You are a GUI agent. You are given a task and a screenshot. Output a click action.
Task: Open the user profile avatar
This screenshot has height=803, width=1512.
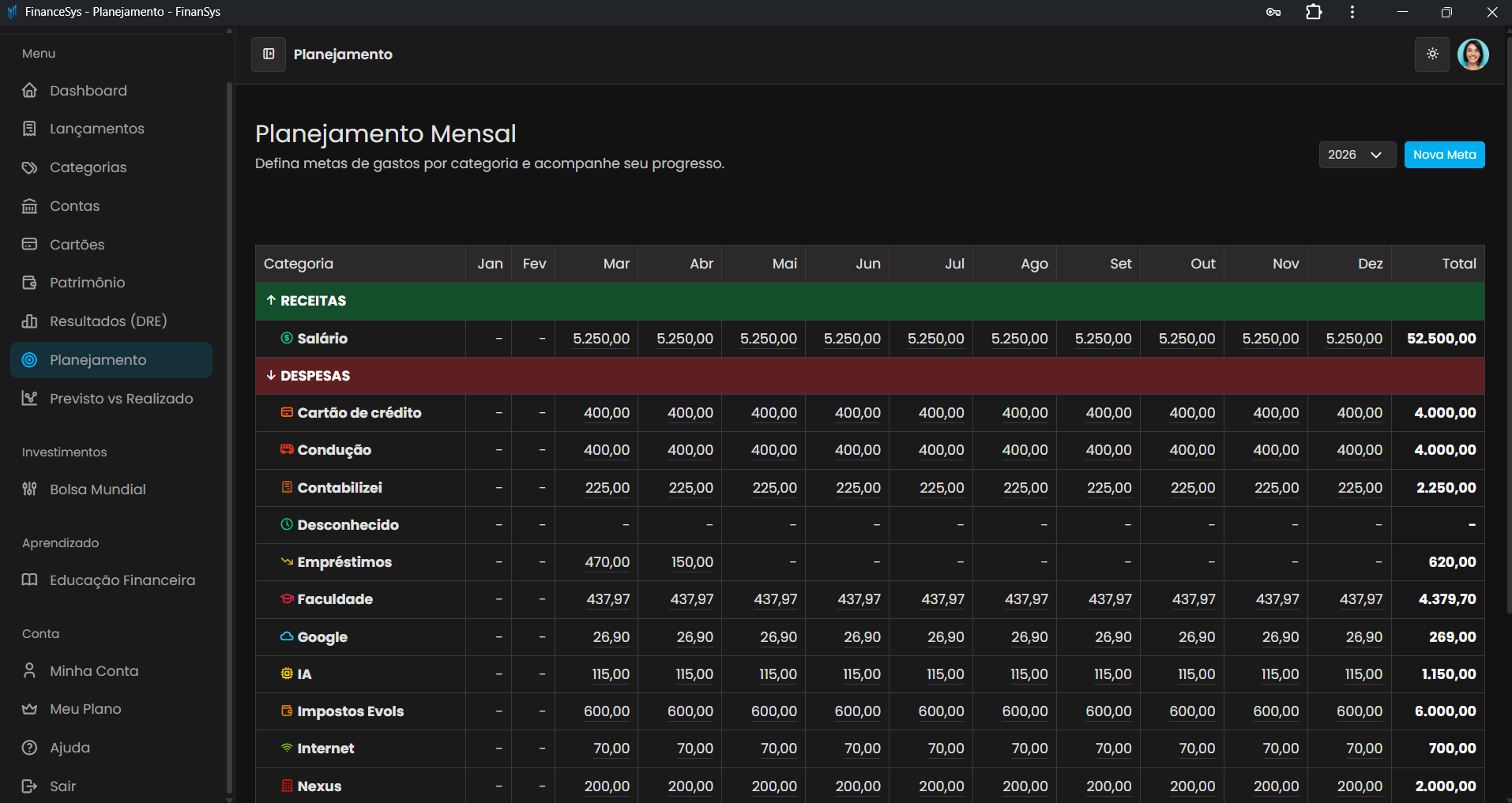1473,54
